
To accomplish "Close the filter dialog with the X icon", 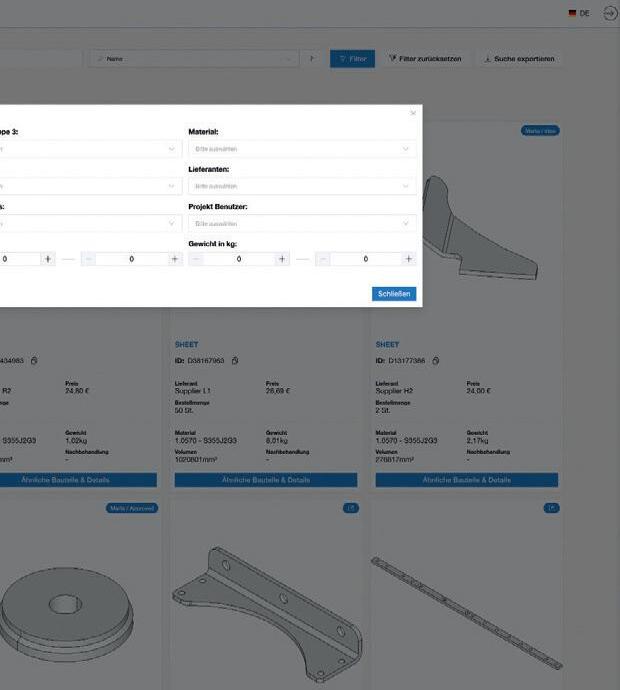I will pyautogui.click(x=413, y=113).
